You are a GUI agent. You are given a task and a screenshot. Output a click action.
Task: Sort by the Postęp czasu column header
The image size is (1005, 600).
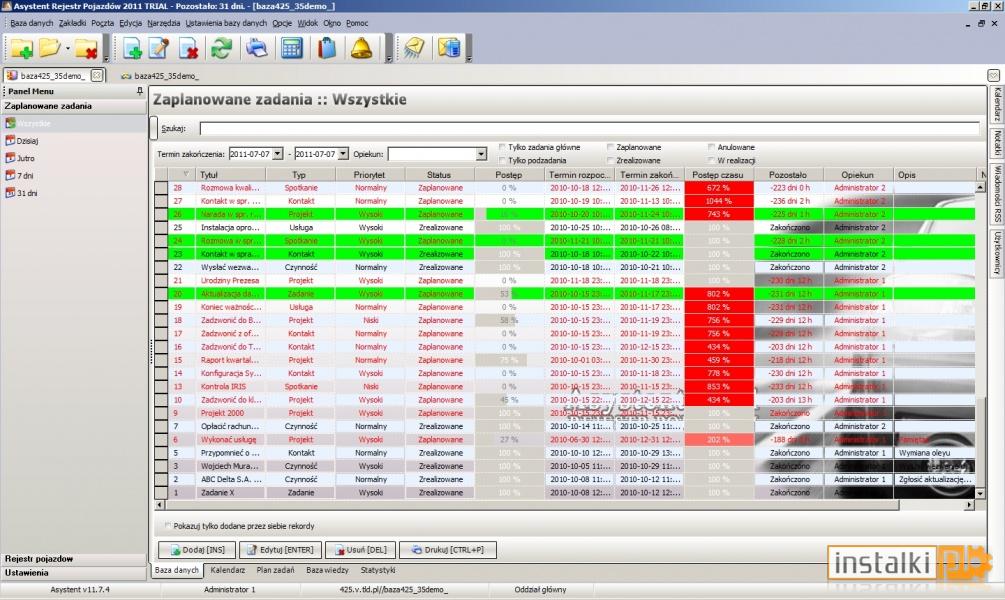pos(718,174)
